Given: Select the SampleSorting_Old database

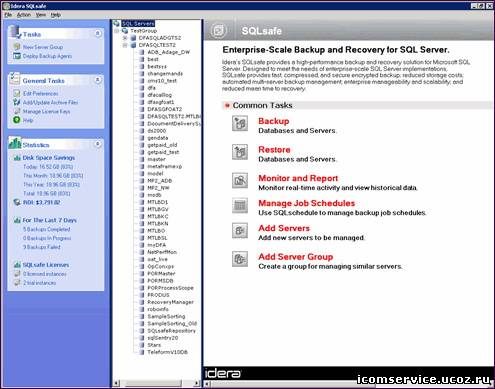Looking at the screenshot, I should (x=172, y=323).
